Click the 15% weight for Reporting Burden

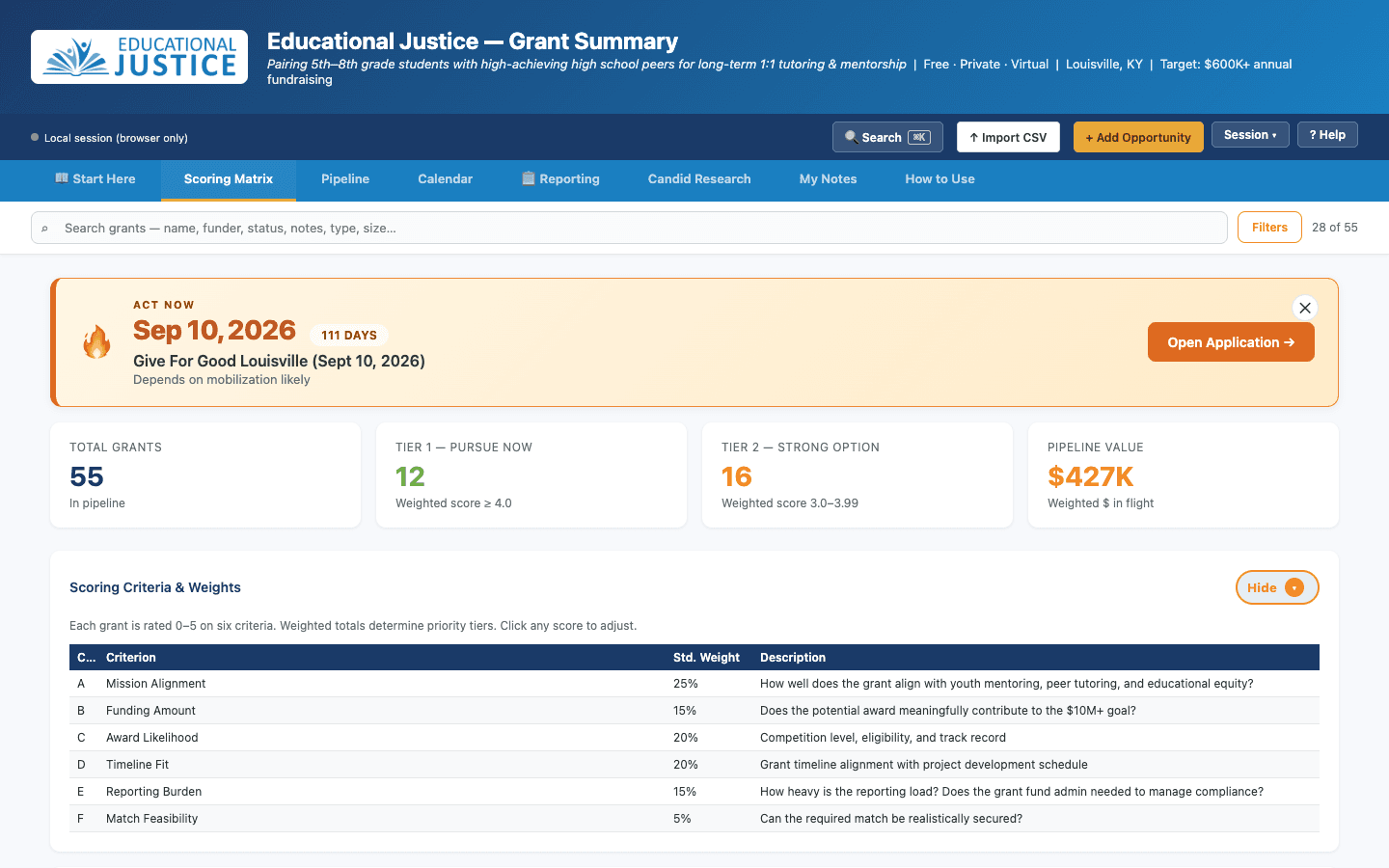[685, 792]
